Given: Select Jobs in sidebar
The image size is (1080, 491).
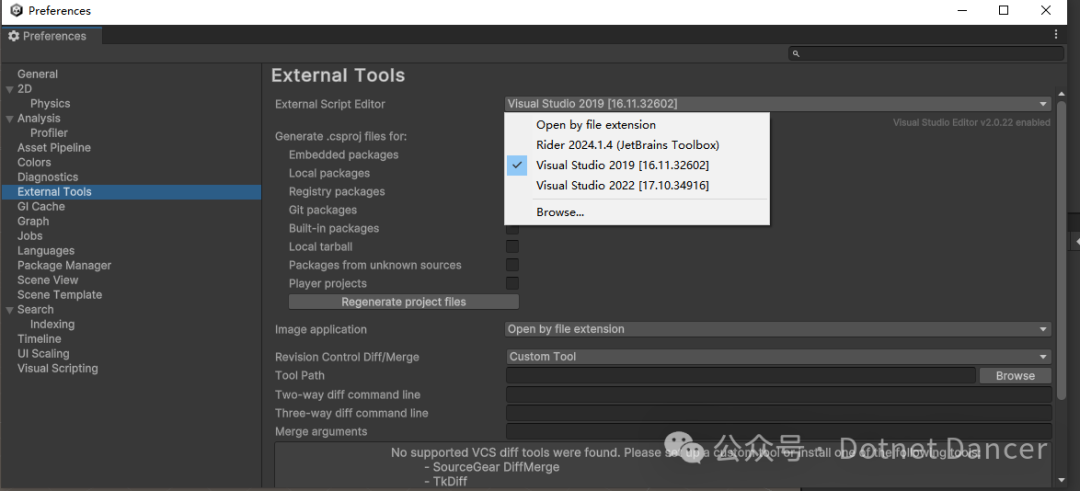Looking at the screenshot, I should [x=30, y=236].
